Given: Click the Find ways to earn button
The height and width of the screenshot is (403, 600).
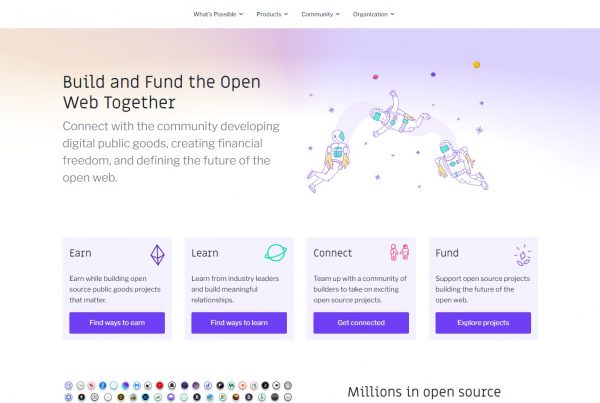Looking at the screenshot, I should (117, 323).
